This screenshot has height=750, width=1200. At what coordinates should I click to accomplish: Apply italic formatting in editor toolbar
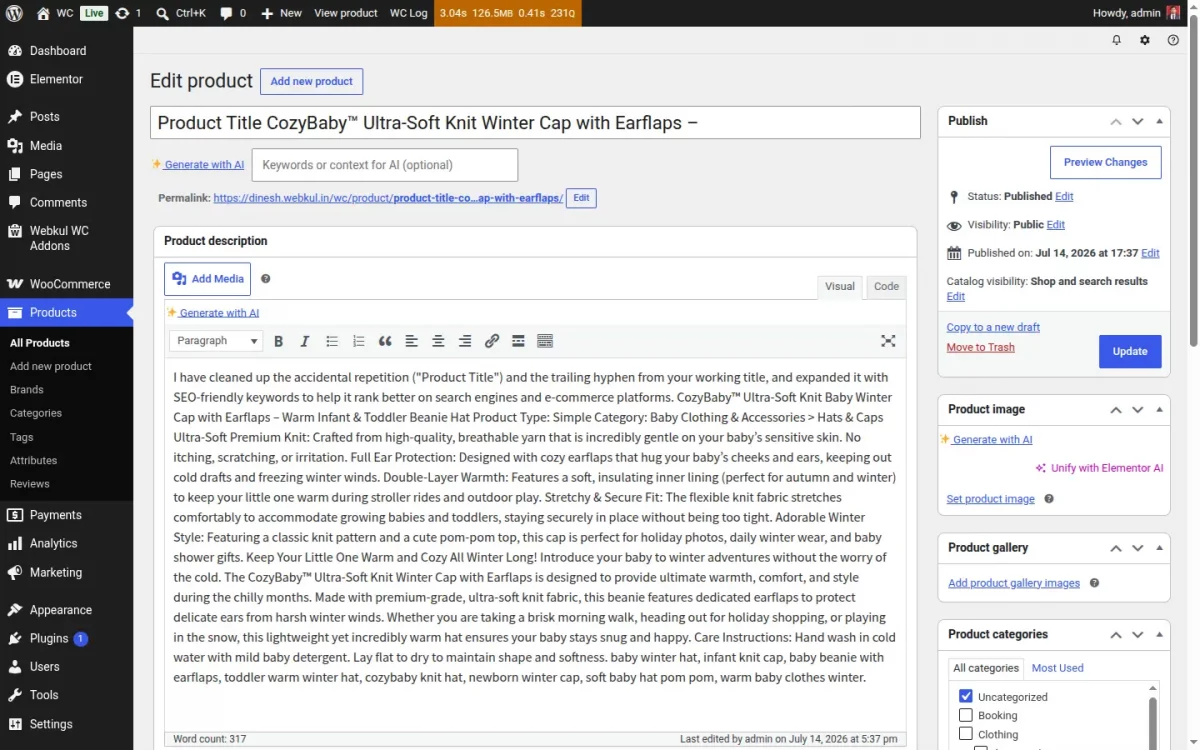[305, 341]
